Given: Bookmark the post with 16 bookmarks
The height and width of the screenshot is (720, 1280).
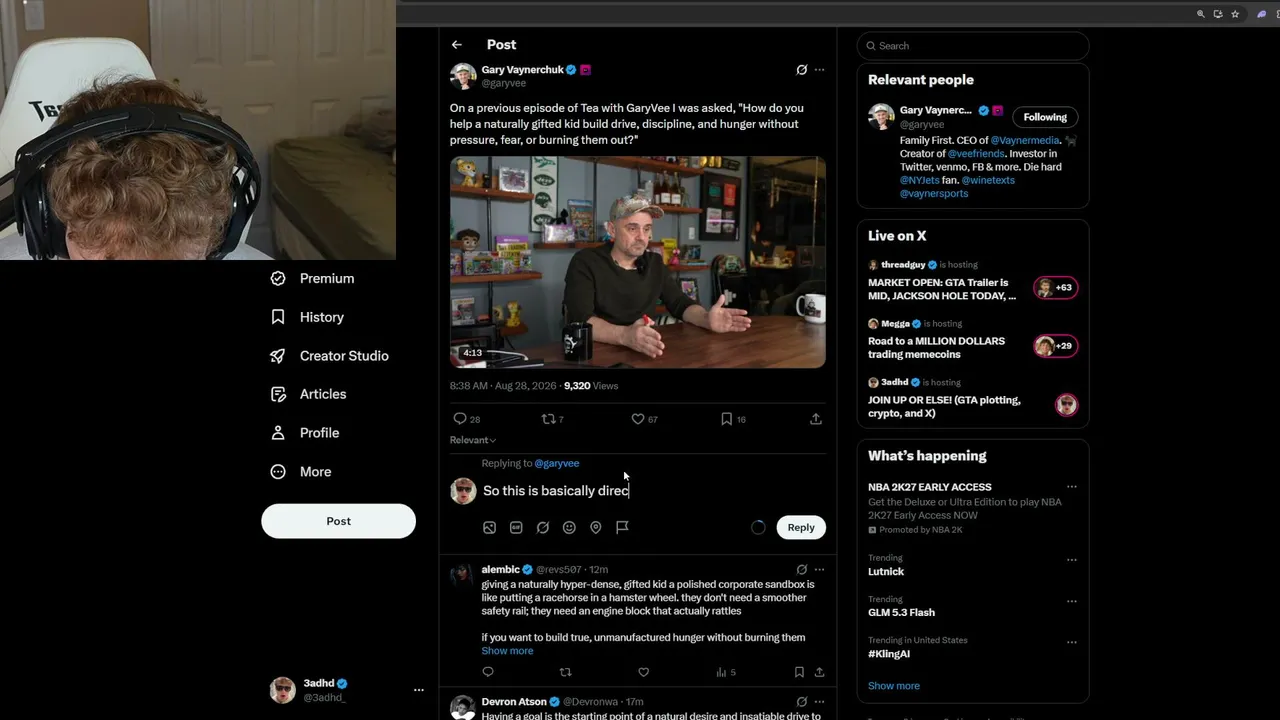Looking at the screenshot, I should 726,419.
